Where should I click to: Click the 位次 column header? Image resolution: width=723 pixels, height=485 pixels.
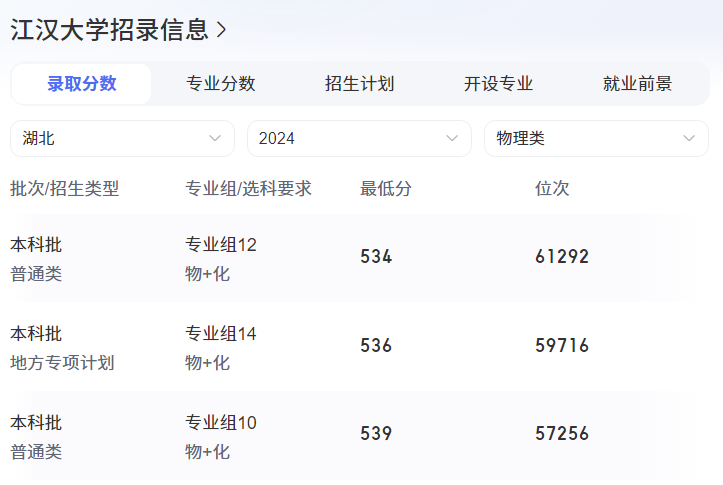tap(552, 189)
